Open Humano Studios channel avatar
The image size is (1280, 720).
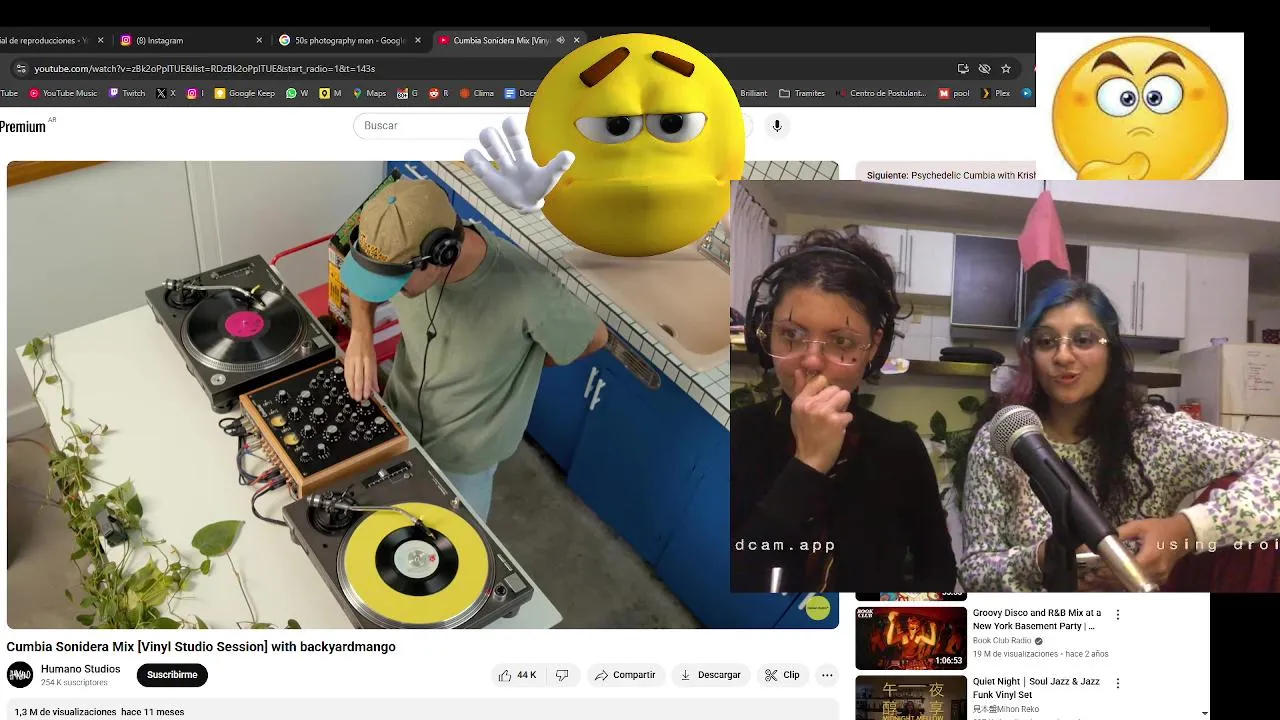[x=20, y=675]
